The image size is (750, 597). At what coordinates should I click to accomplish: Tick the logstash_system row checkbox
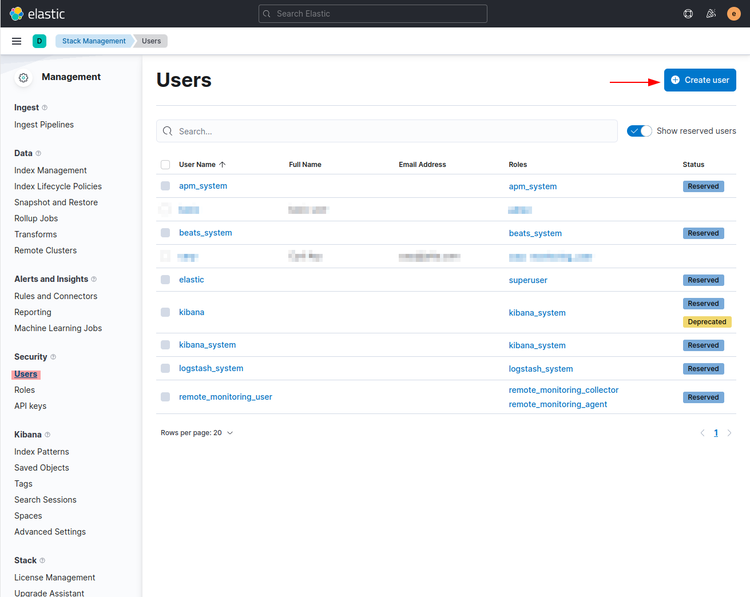coord(165,368)
